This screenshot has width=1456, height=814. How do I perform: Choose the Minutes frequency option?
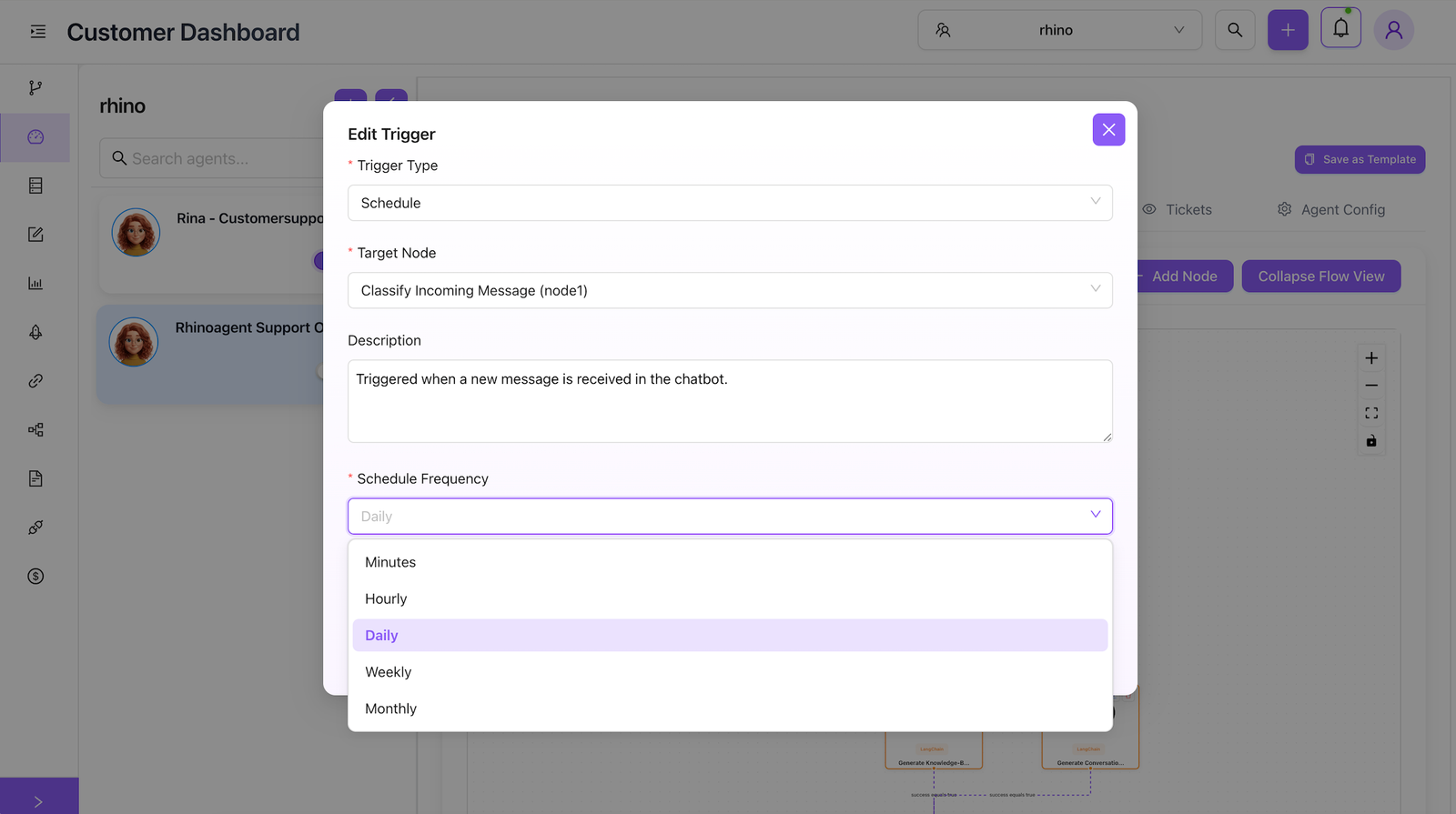[390, 562]
